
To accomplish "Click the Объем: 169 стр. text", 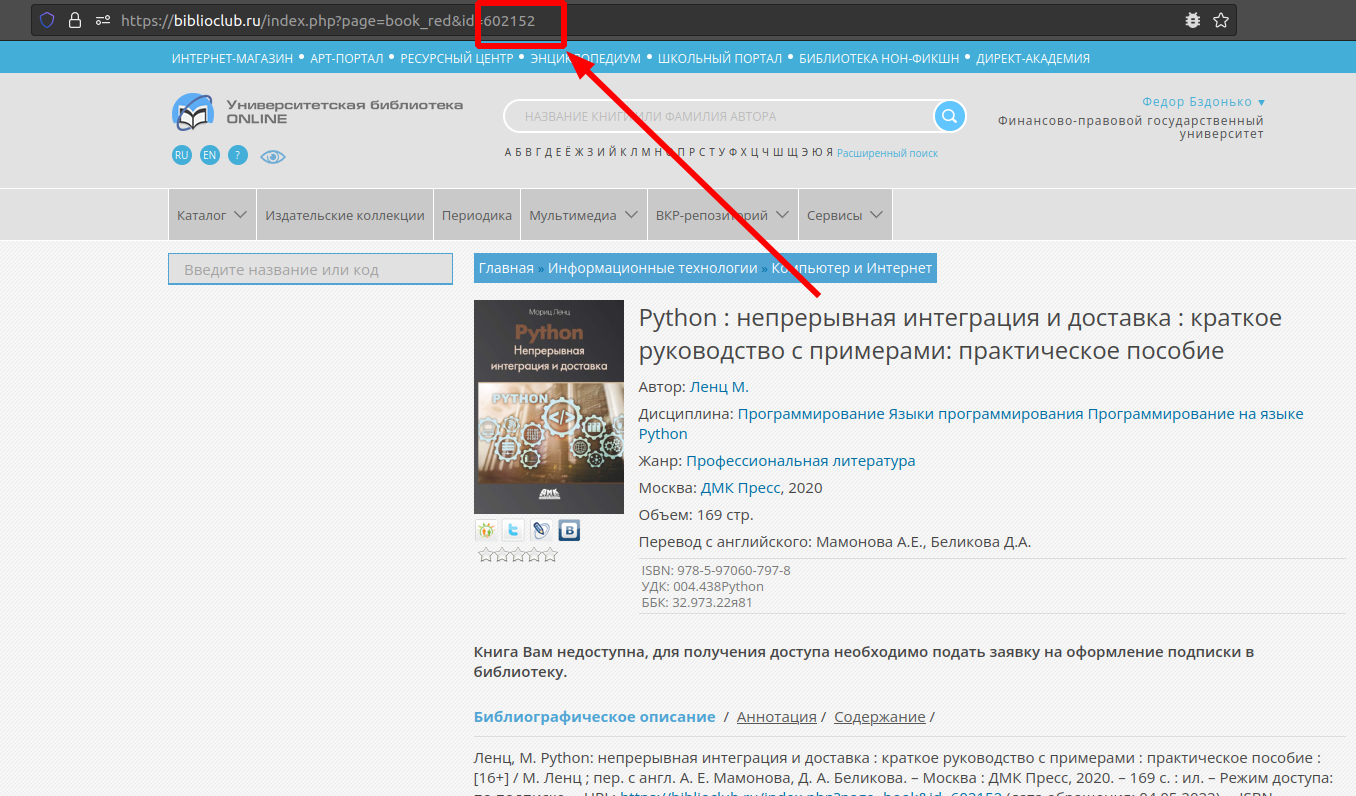I will (696, 515).
